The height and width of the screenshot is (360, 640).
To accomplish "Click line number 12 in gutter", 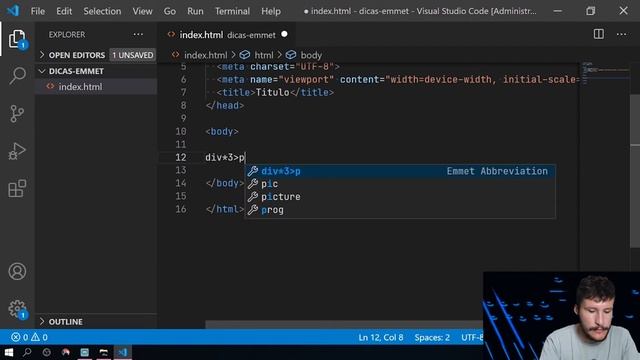I will (x=181, y=157).
